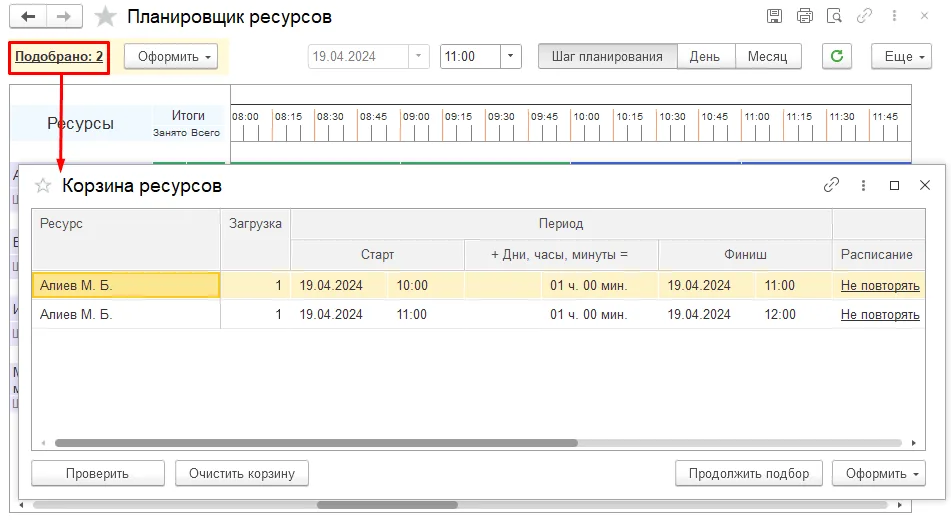951x522 pixels.
Task: Click the Проверить button
Action: tap(98, 473)
